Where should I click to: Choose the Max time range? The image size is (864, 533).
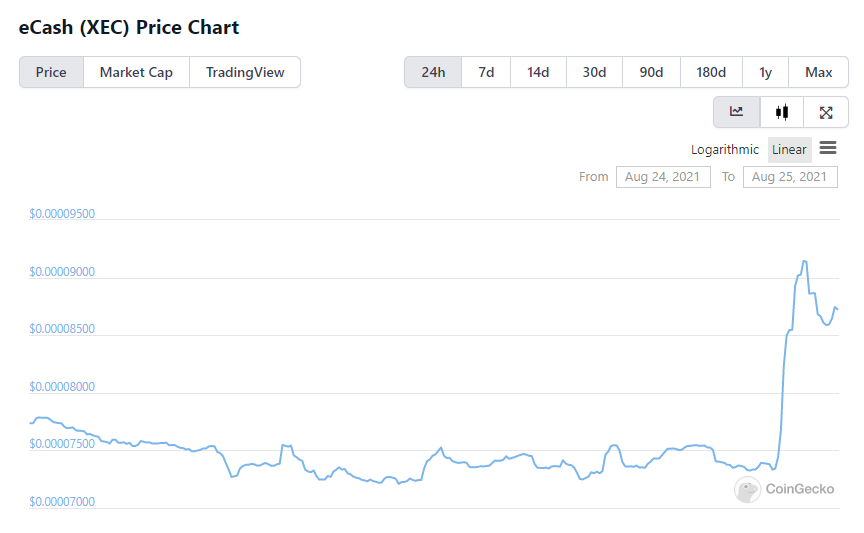click(x=818, y=72)
